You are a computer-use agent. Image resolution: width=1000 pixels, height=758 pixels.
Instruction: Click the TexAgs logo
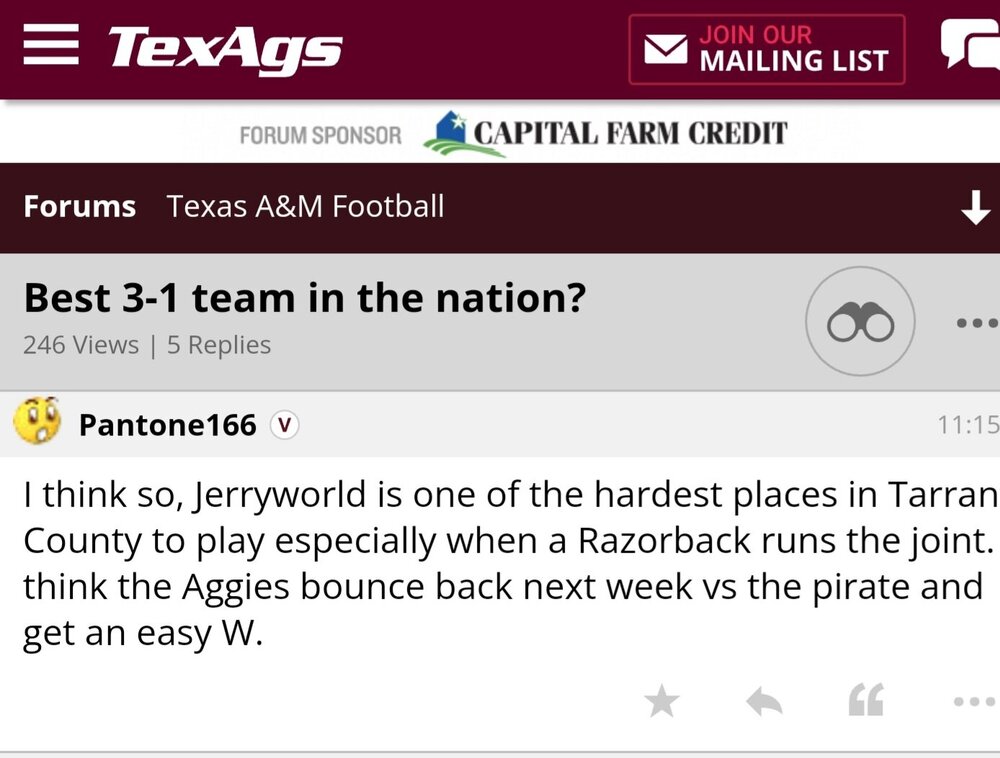tap(225, 49)
